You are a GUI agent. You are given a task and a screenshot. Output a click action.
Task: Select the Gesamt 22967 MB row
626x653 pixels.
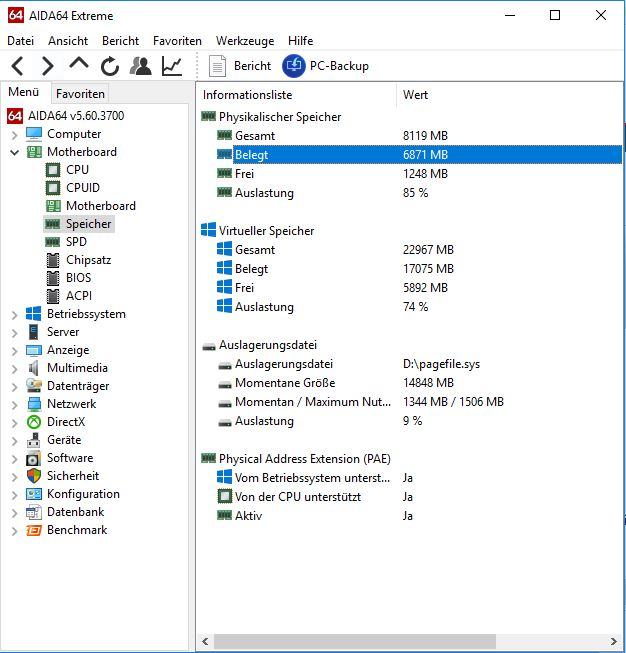pyautogui.click(x=419, y=250)
